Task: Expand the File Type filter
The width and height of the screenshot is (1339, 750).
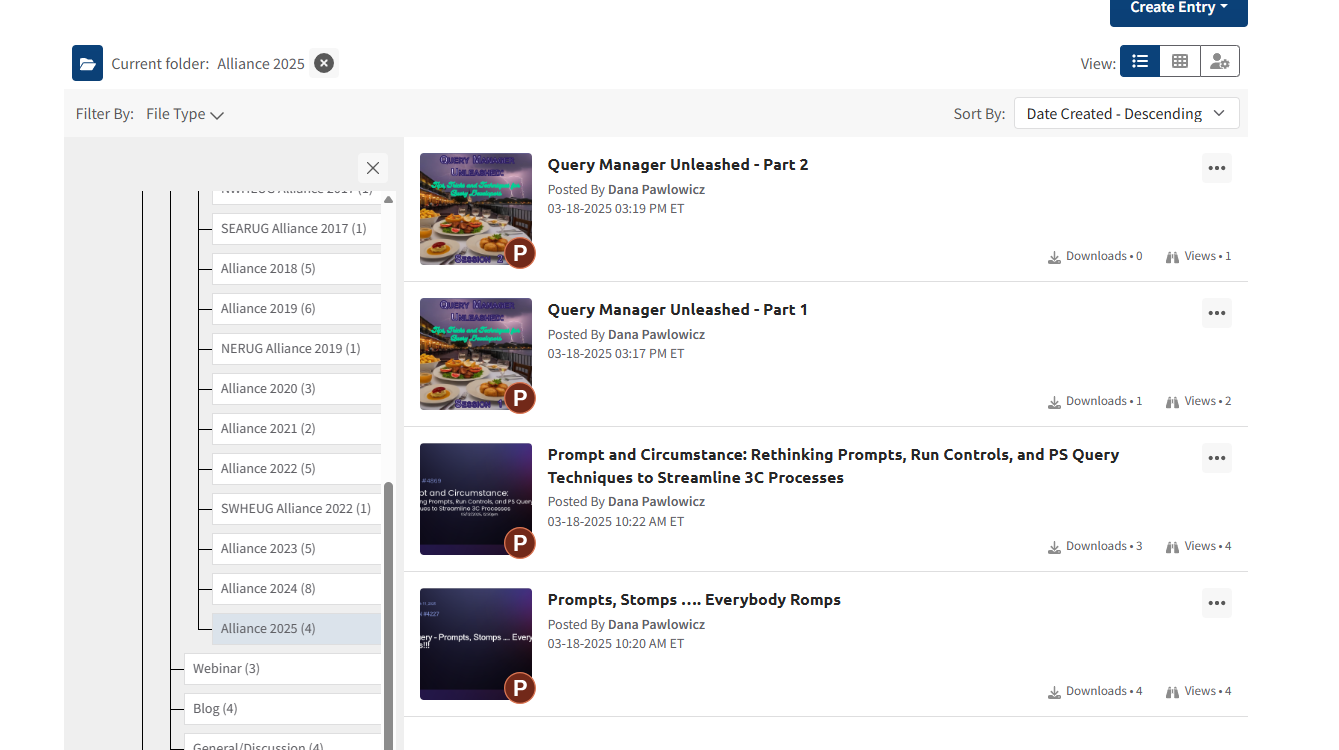Action: (185, 114)
